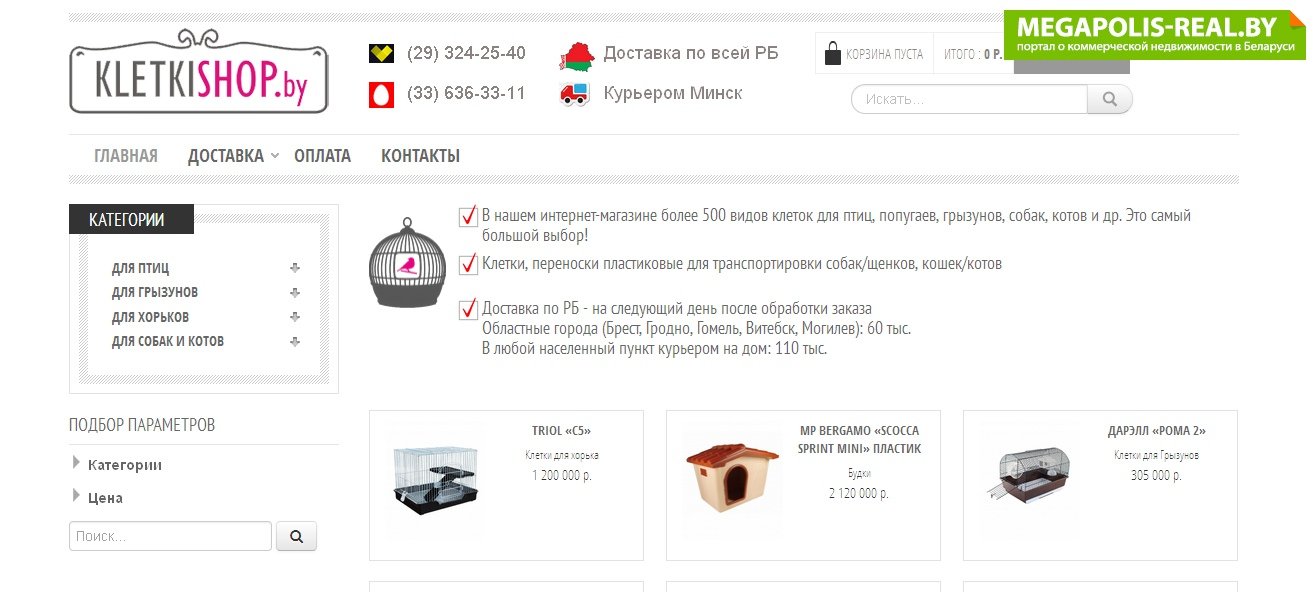The image size is (1316, 592).
Task: Go to the Оплата menu item
Action: pyautogui.click(x=322, y=156)
